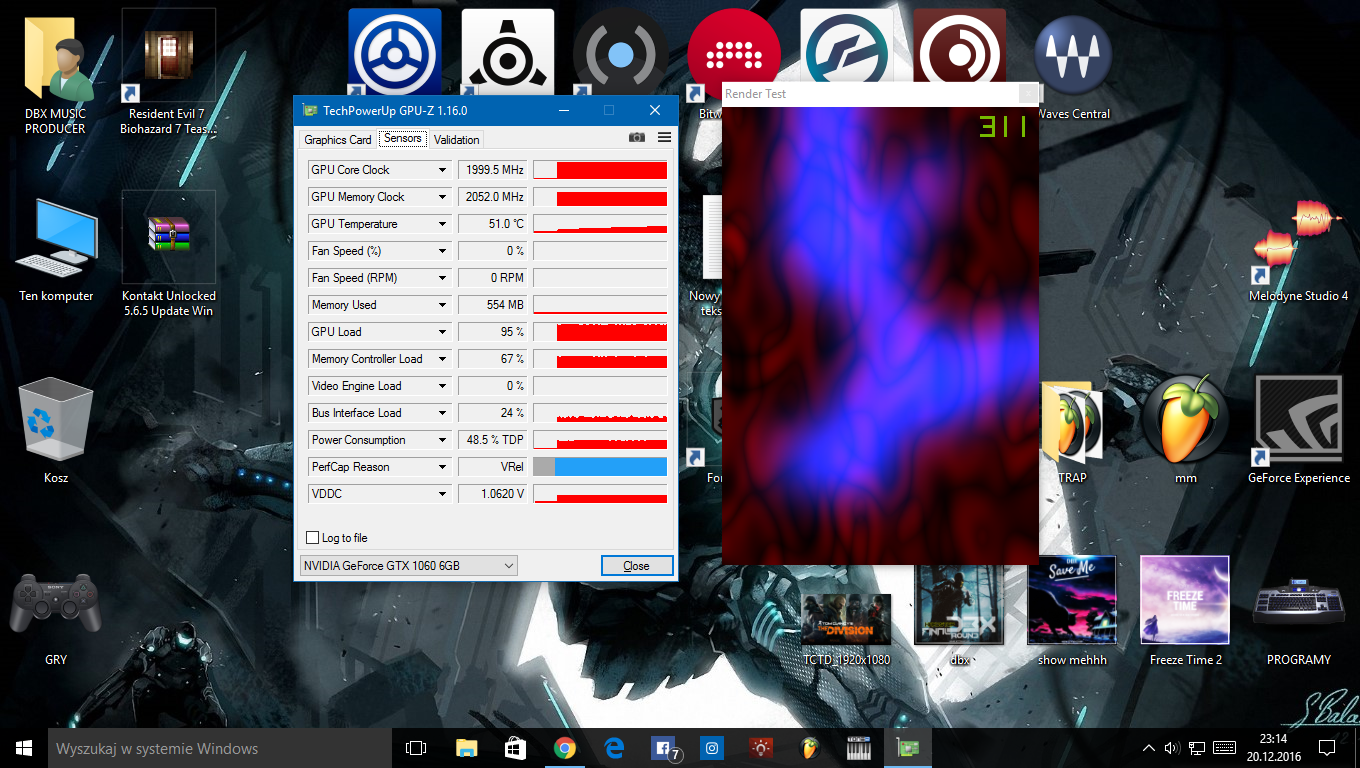
Task: Open the FL Studio project named mm
Action: 1185,431
